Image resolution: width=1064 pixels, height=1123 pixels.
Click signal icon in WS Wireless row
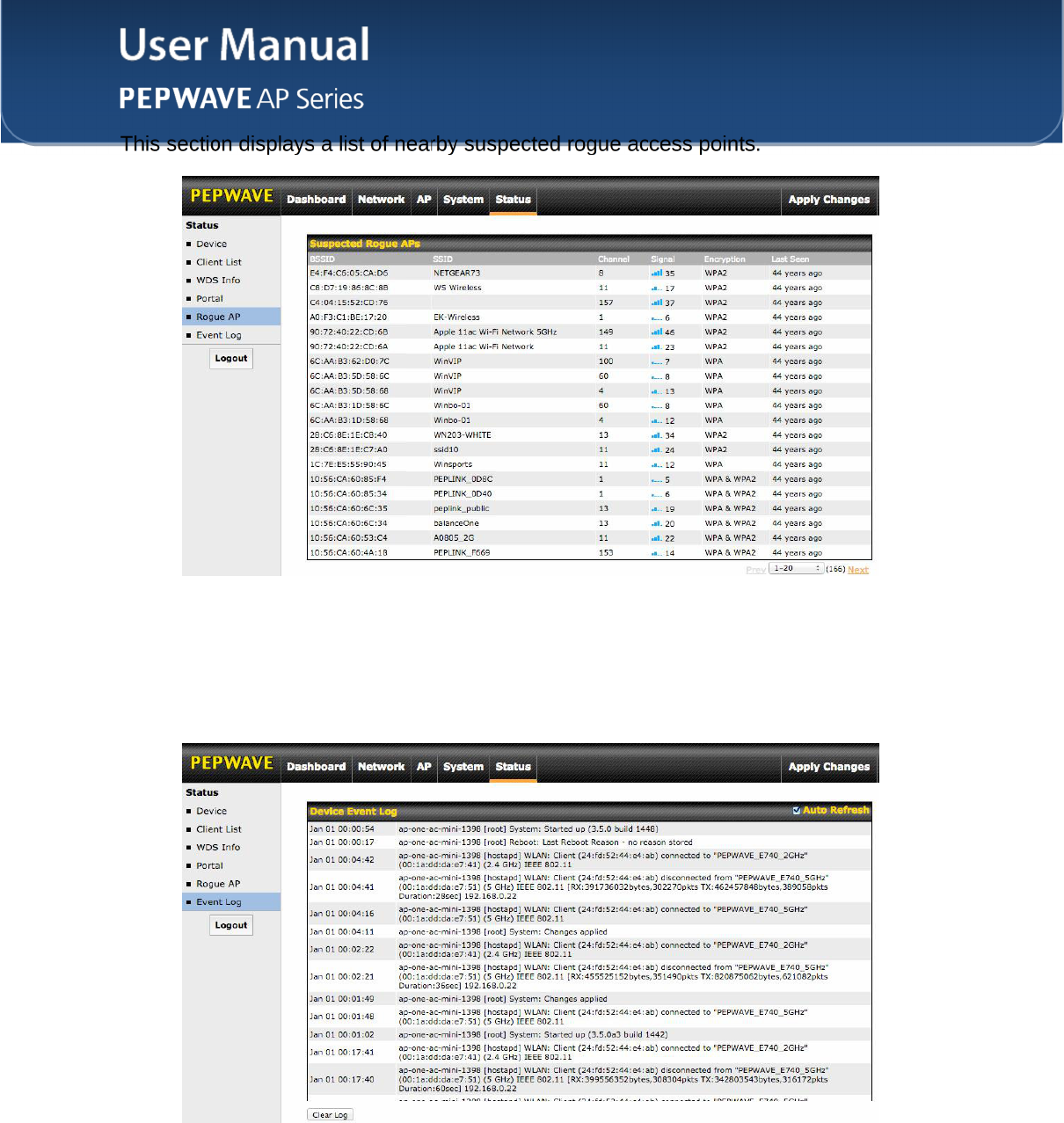(x=657, y=288)
